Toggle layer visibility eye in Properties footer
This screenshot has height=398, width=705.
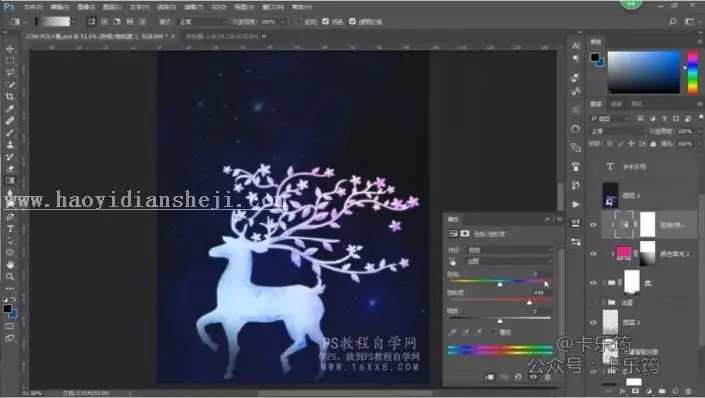point(533,377)
